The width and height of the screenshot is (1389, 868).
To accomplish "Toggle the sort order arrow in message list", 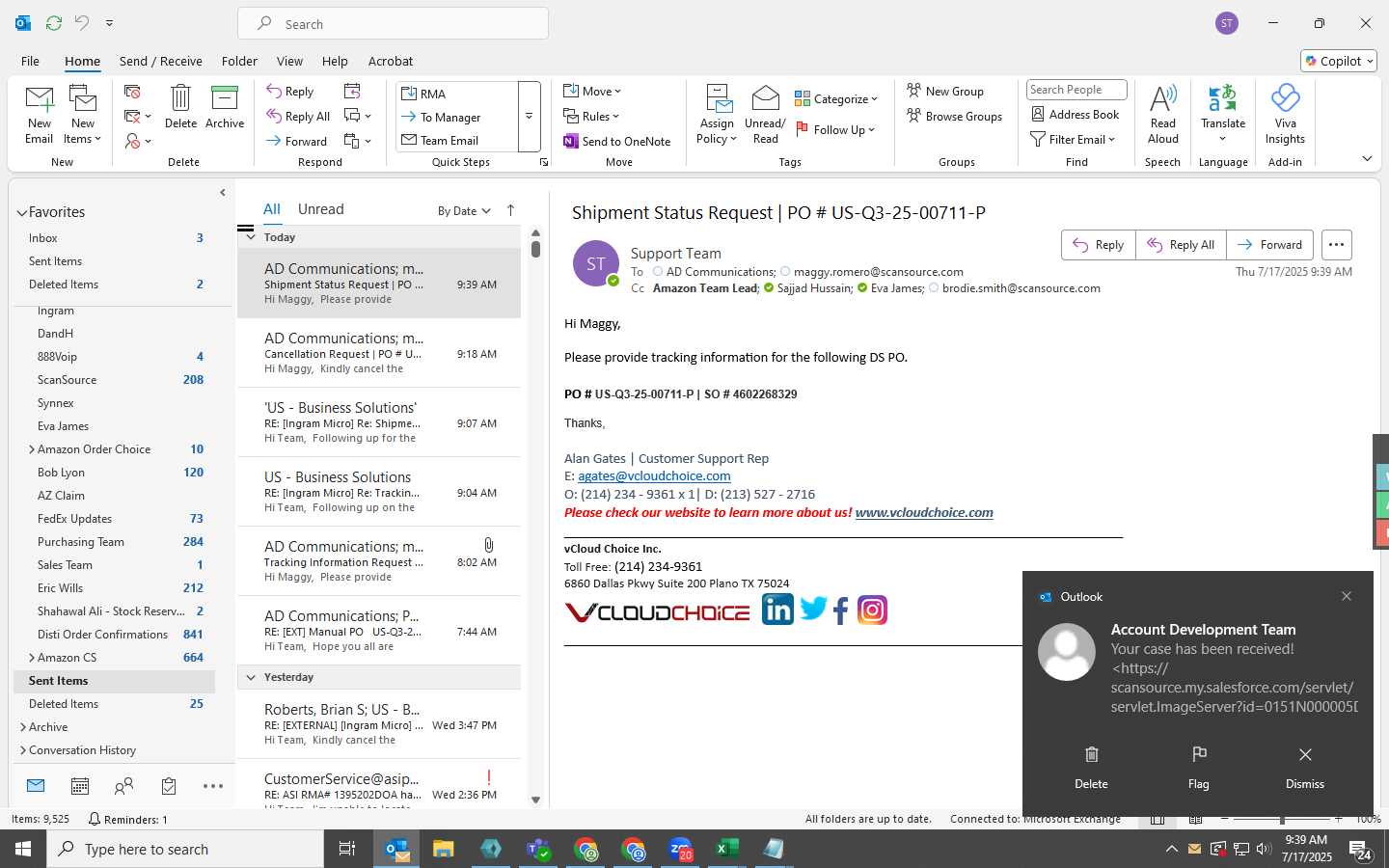I will tap(510, 210).
